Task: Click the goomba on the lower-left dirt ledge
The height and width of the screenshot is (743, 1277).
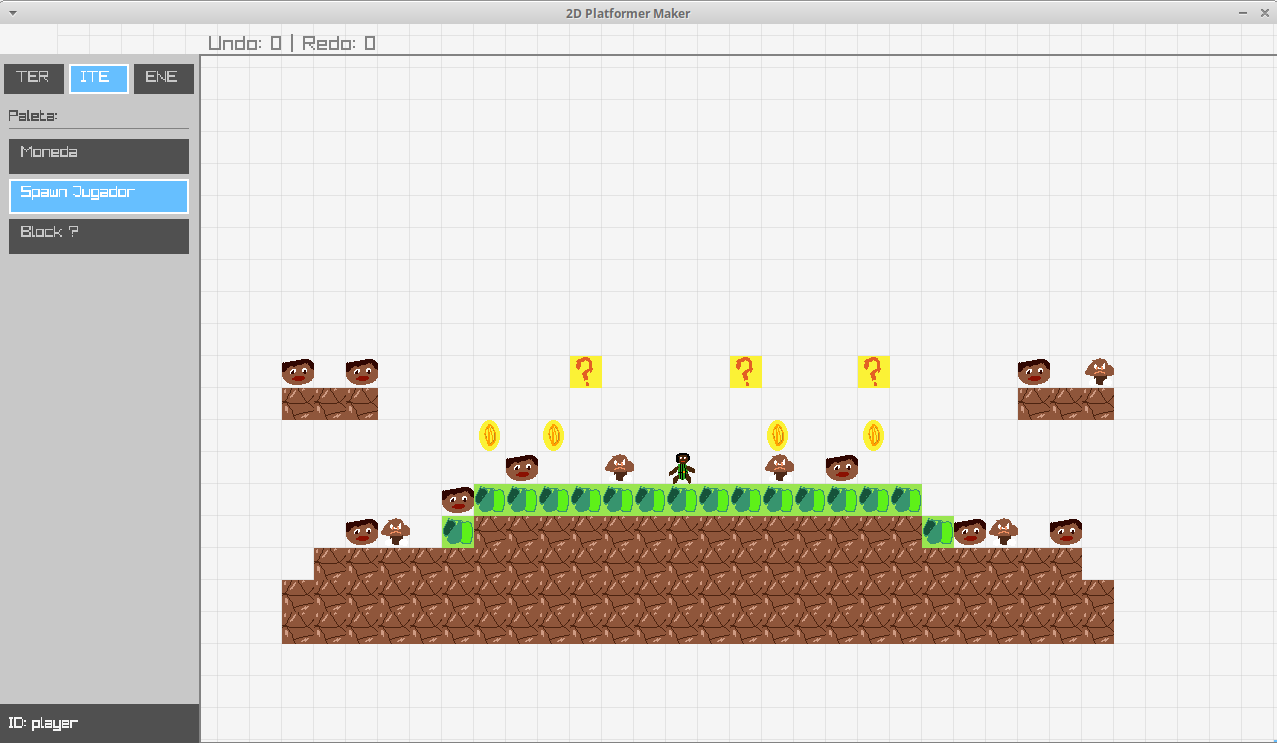Action: point(395,531)
